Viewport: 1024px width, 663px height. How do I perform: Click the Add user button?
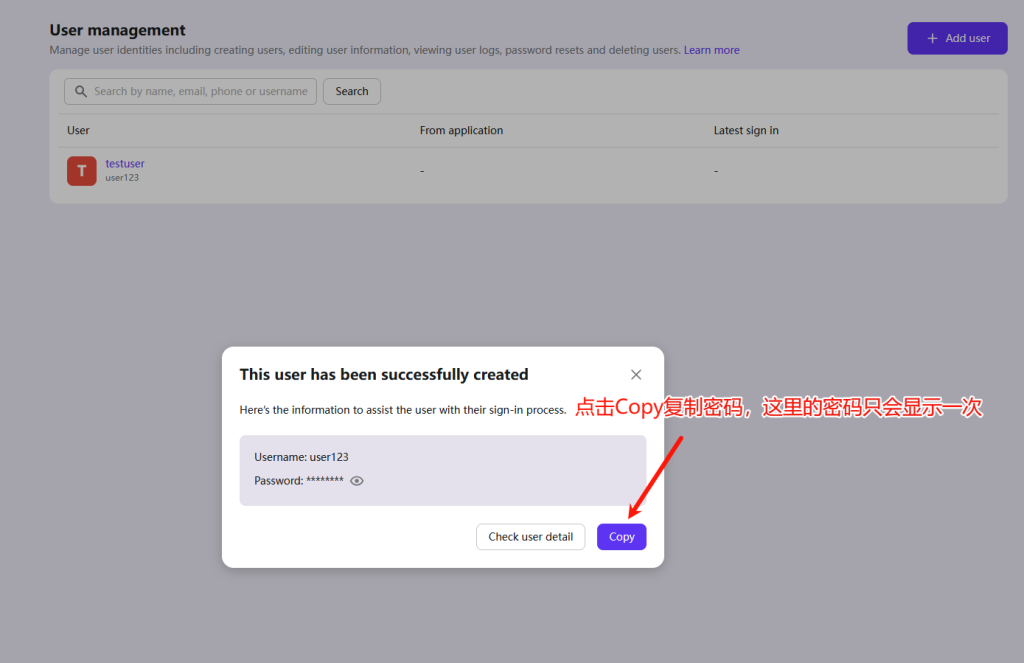point(957,38)
